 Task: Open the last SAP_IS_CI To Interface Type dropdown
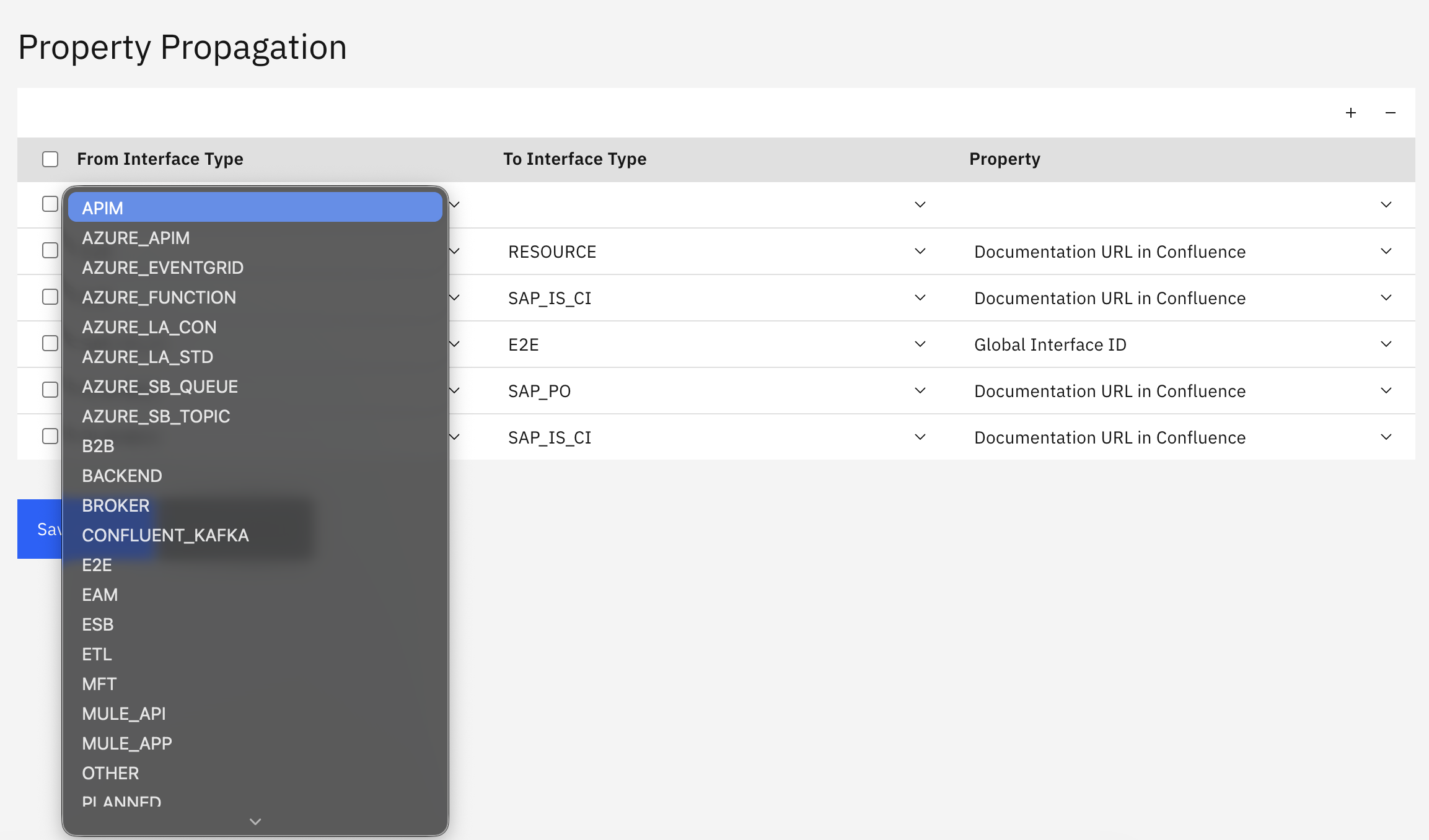click(716, 437)
